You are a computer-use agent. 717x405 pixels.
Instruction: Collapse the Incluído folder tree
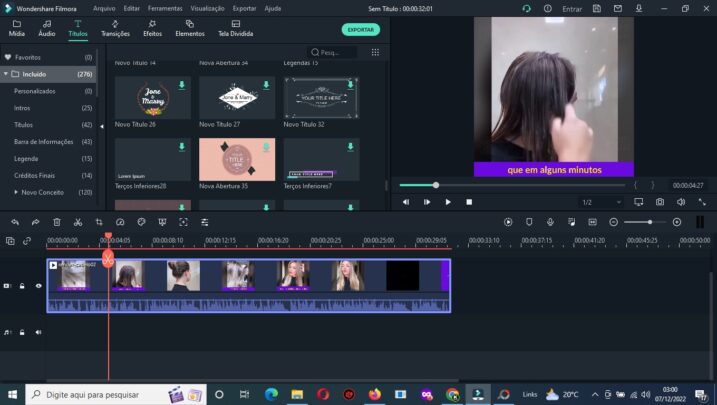click(6, 74)
